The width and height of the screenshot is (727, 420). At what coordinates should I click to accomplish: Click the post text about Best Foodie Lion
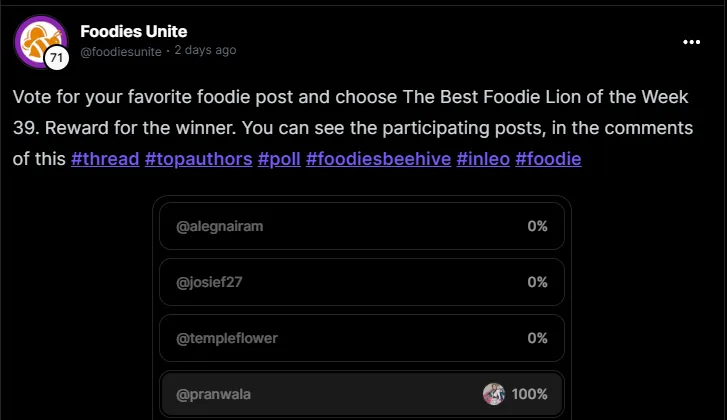coord(352,127)
